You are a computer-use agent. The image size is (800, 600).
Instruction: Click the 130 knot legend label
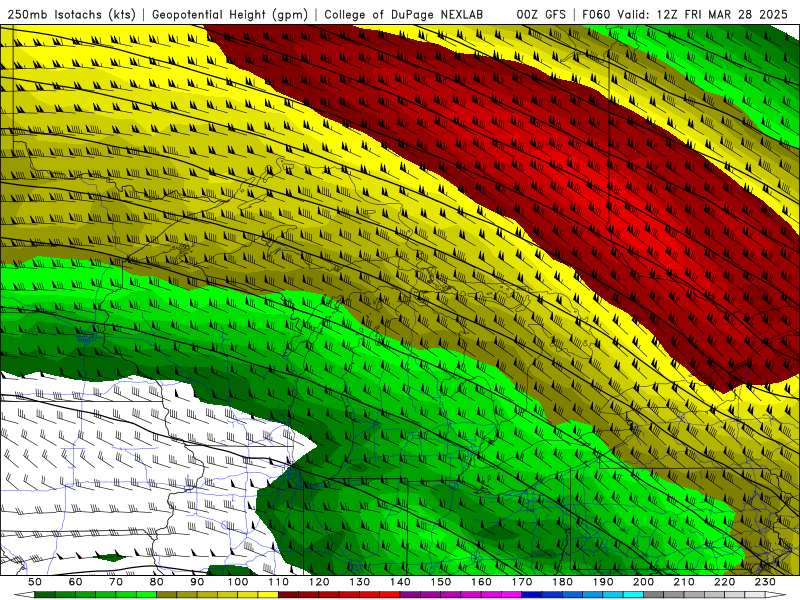360,582
